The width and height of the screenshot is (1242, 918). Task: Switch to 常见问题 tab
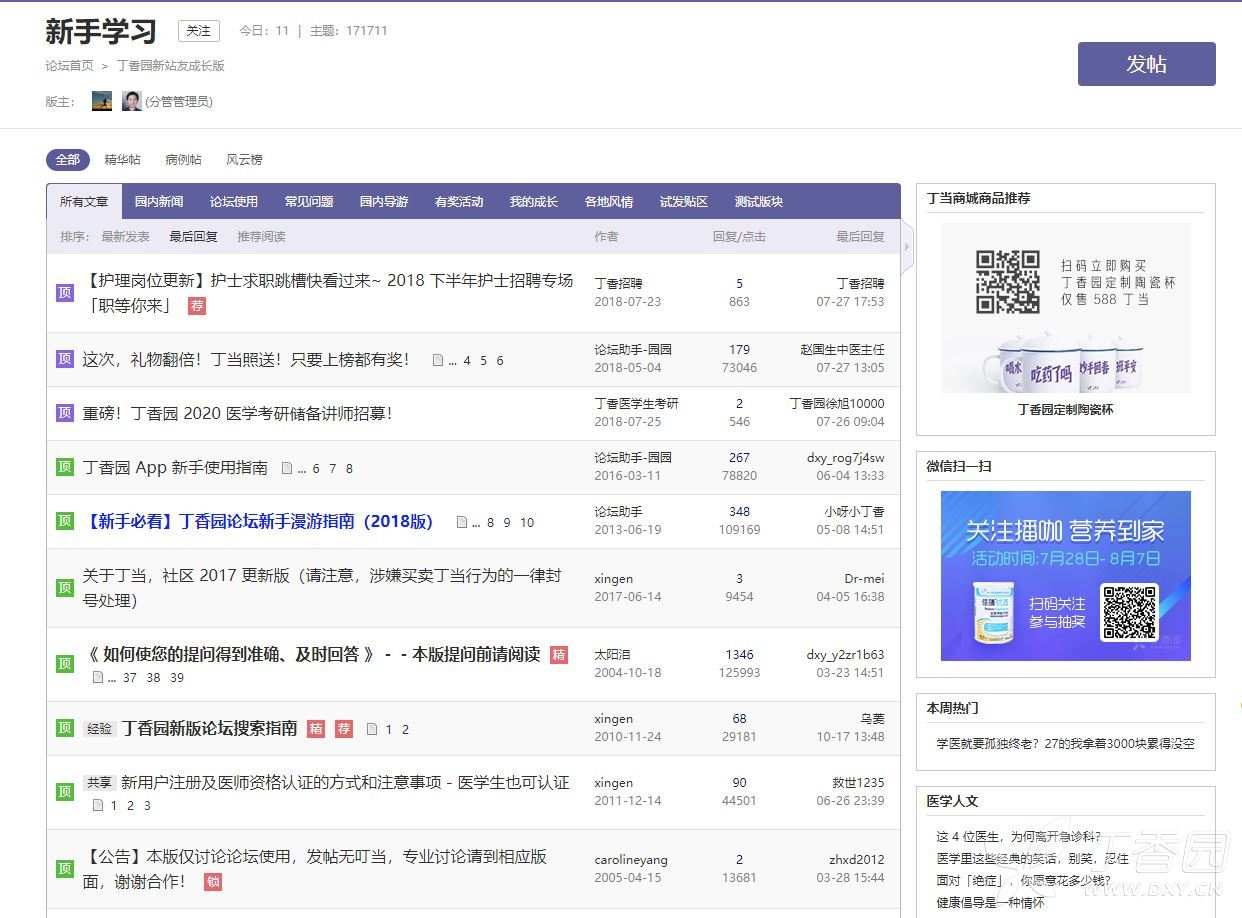(x=309, y=202)
